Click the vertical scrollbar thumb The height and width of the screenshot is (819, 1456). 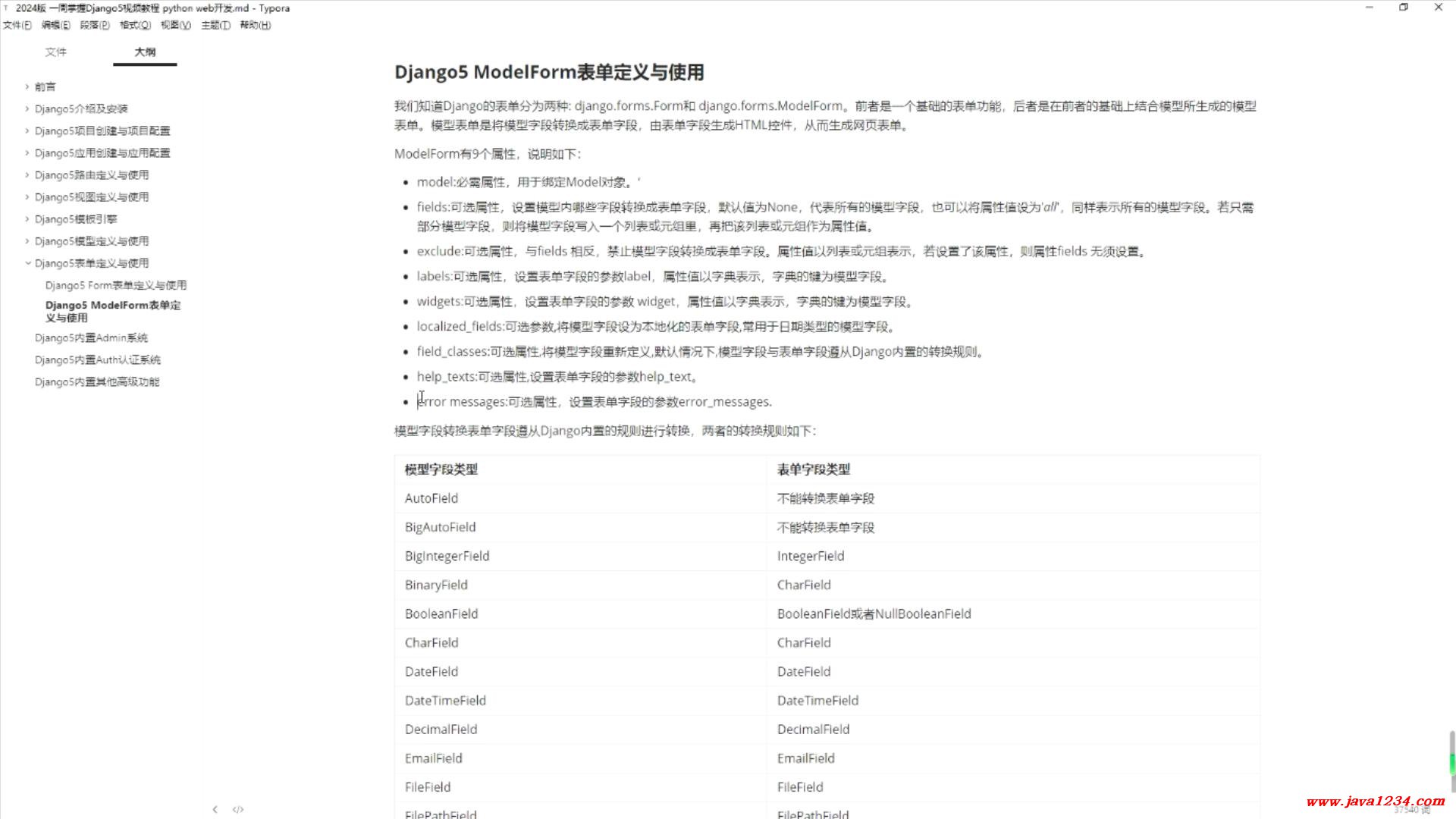coord(1451,762)
